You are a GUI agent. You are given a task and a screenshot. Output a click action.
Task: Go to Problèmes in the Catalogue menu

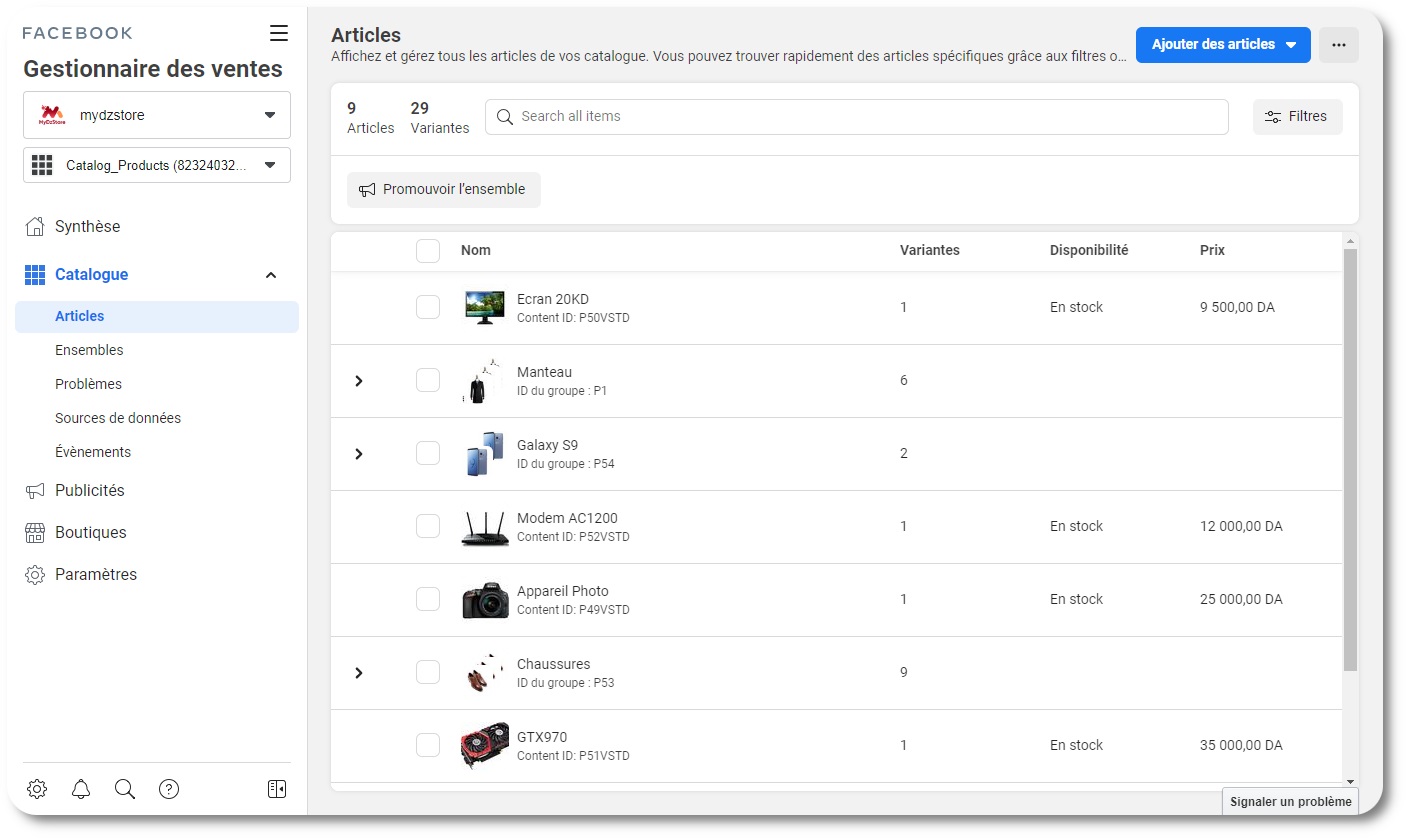[x=88, y=384]
